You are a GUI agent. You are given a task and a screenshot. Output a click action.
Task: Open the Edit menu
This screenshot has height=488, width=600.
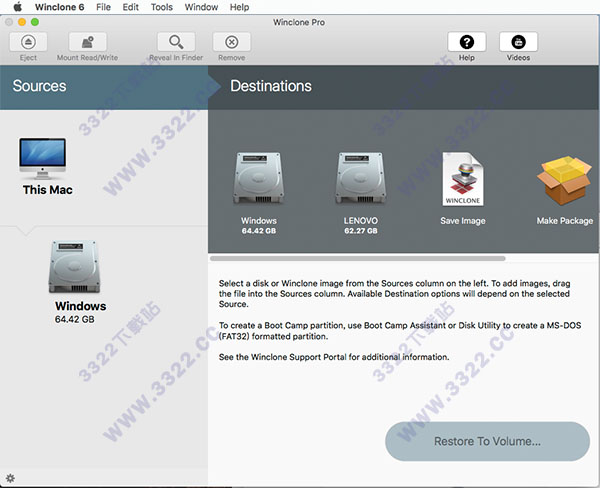pyautogui.click(x=130, y=7)
